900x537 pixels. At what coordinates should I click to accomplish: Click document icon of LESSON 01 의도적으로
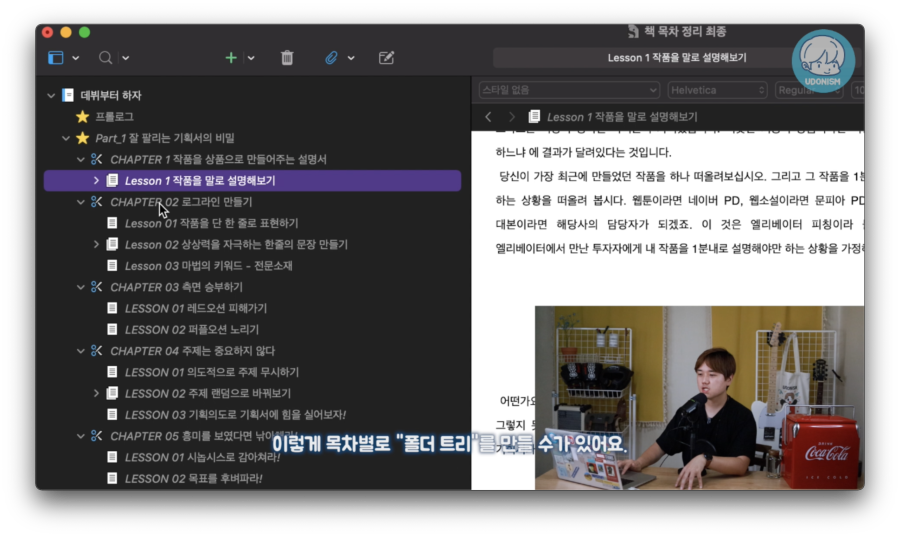[112, 372]
